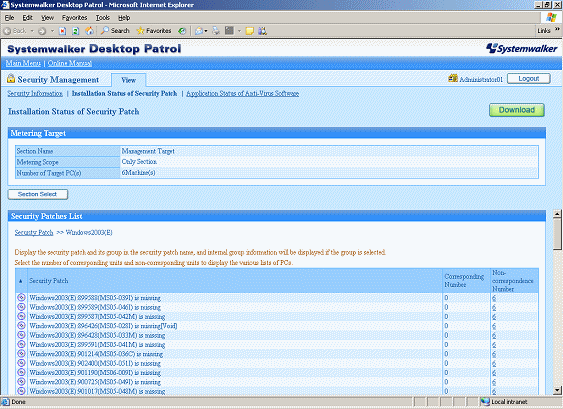Click patch icon for MS05-033 row
This screenshot has height=409, width=563.
22,335
